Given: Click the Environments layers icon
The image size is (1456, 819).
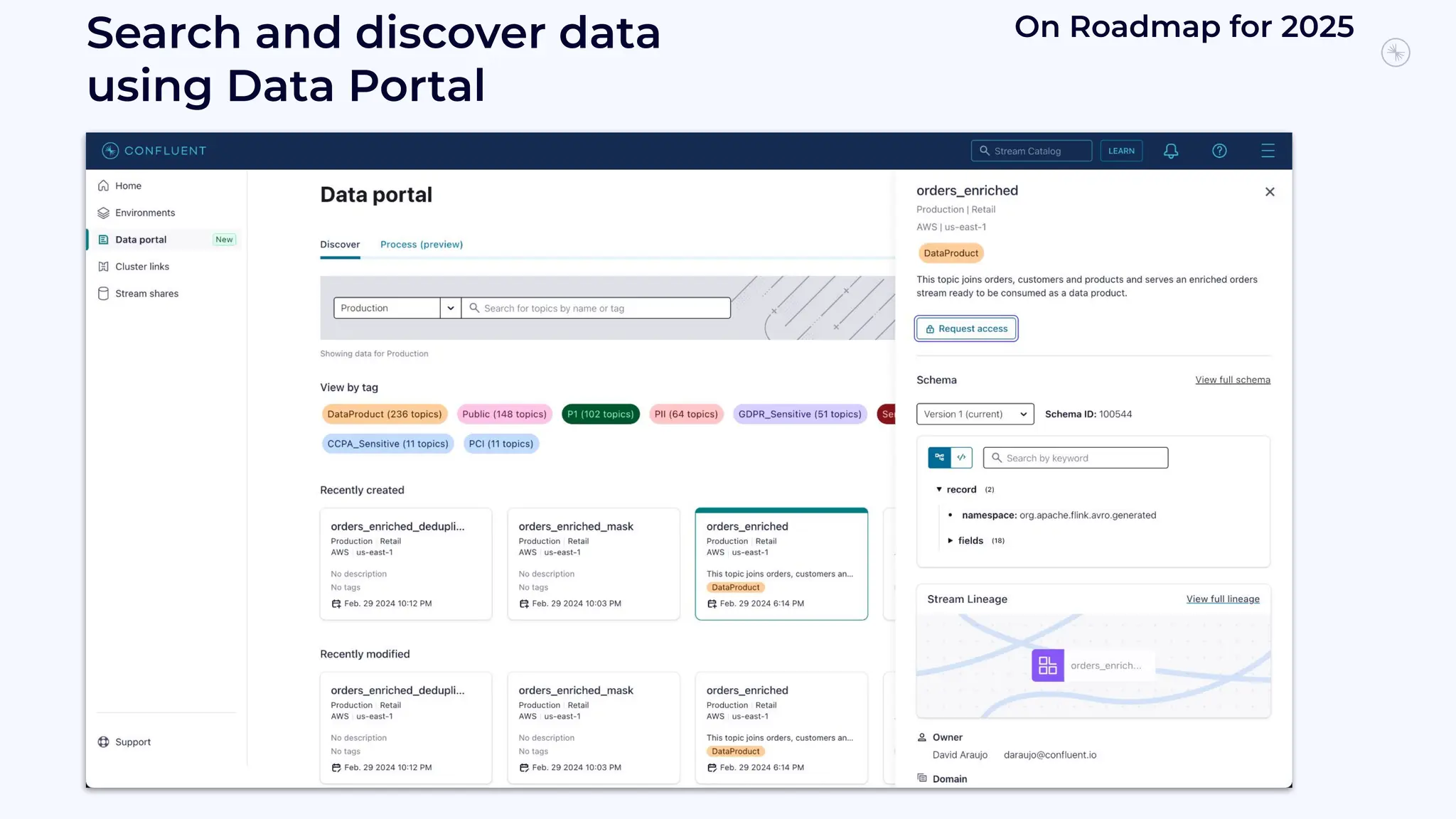Looking at the screenshot, I should click(x=103, y=213).
